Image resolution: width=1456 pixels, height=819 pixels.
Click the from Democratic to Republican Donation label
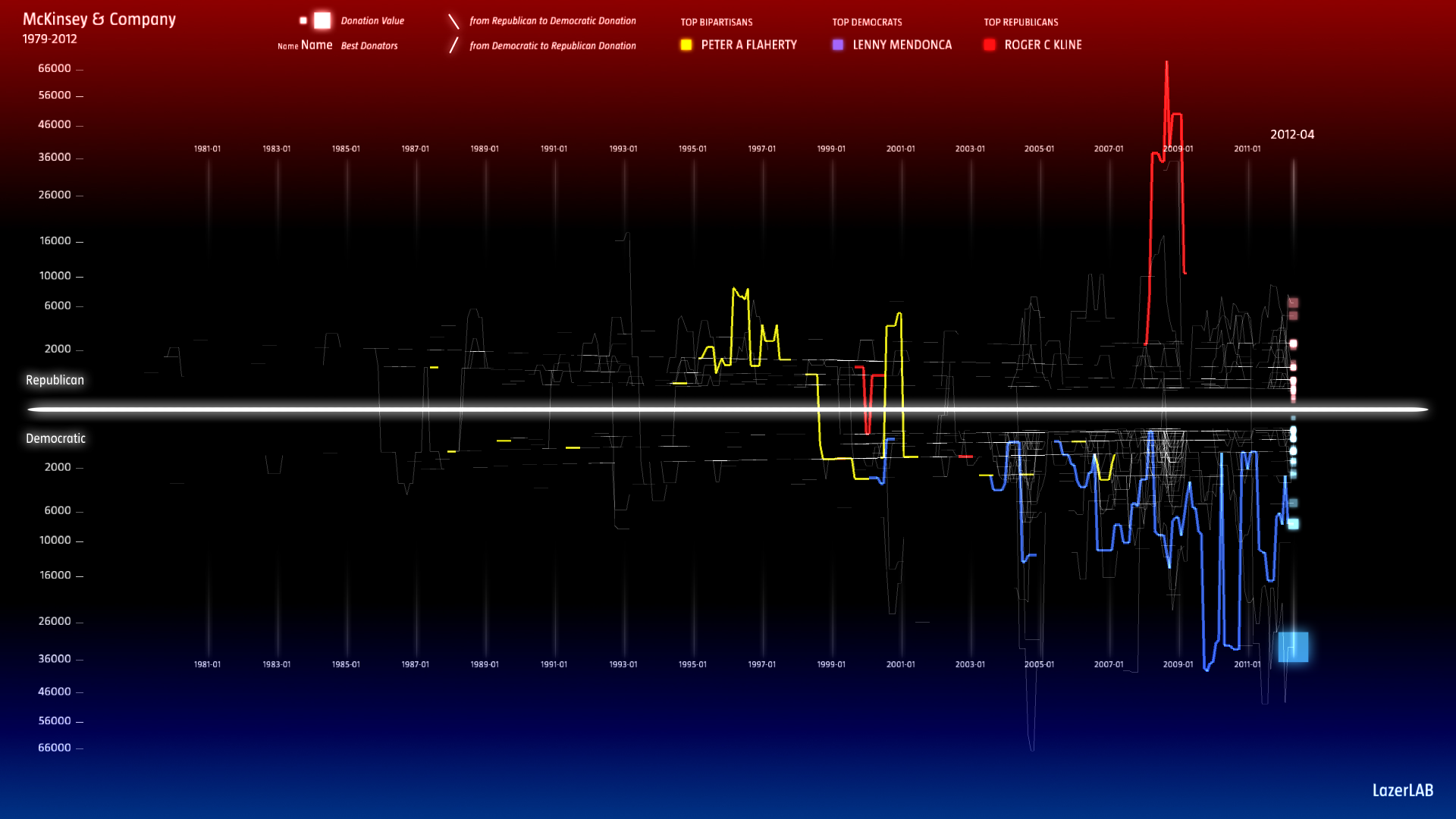[x=553, y=45]
